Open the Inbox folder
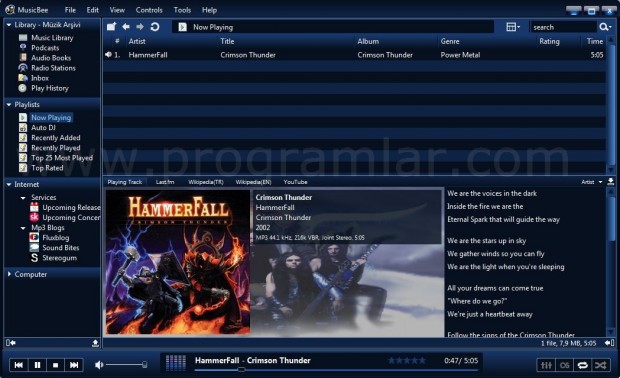Image resolution: width=620 pixels, height=378 pixels. click(x=40, y=78)
